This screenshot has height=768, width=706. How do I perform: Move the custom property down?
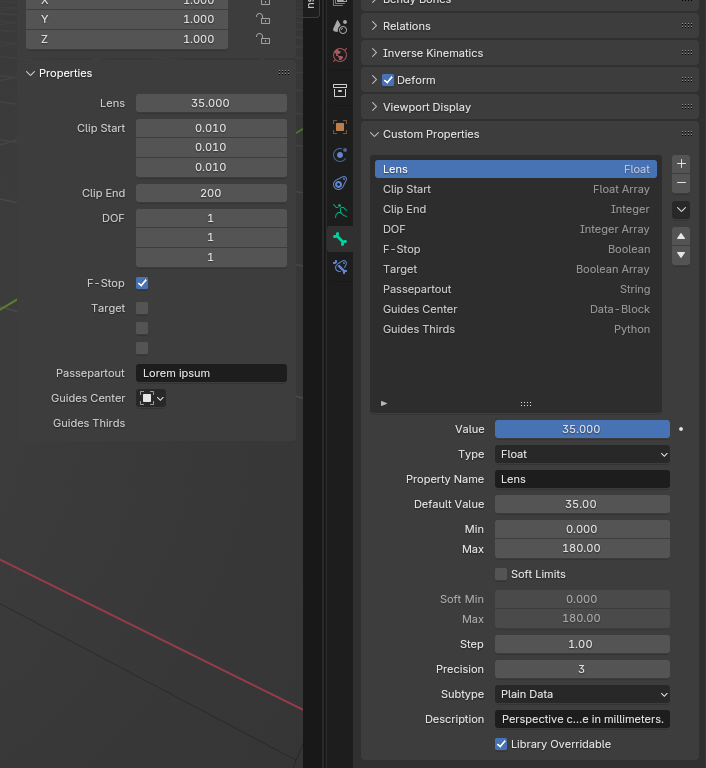tap(681, 255)
